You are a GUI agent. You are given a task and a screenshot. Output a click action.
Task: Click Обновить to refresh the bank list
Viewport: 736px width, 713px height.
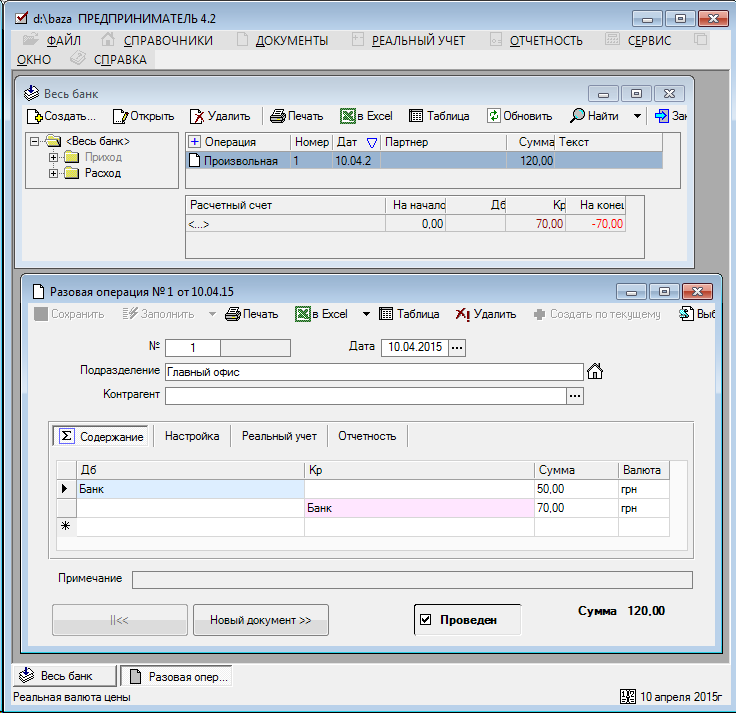click(519, 116)
